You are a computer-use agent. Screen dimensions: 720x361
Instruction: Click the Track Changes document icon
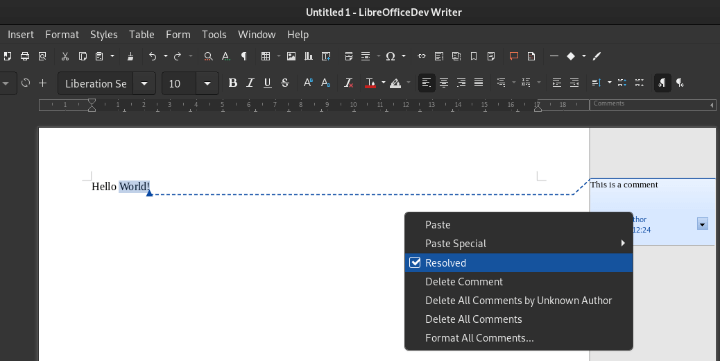[x=531, y=56]
